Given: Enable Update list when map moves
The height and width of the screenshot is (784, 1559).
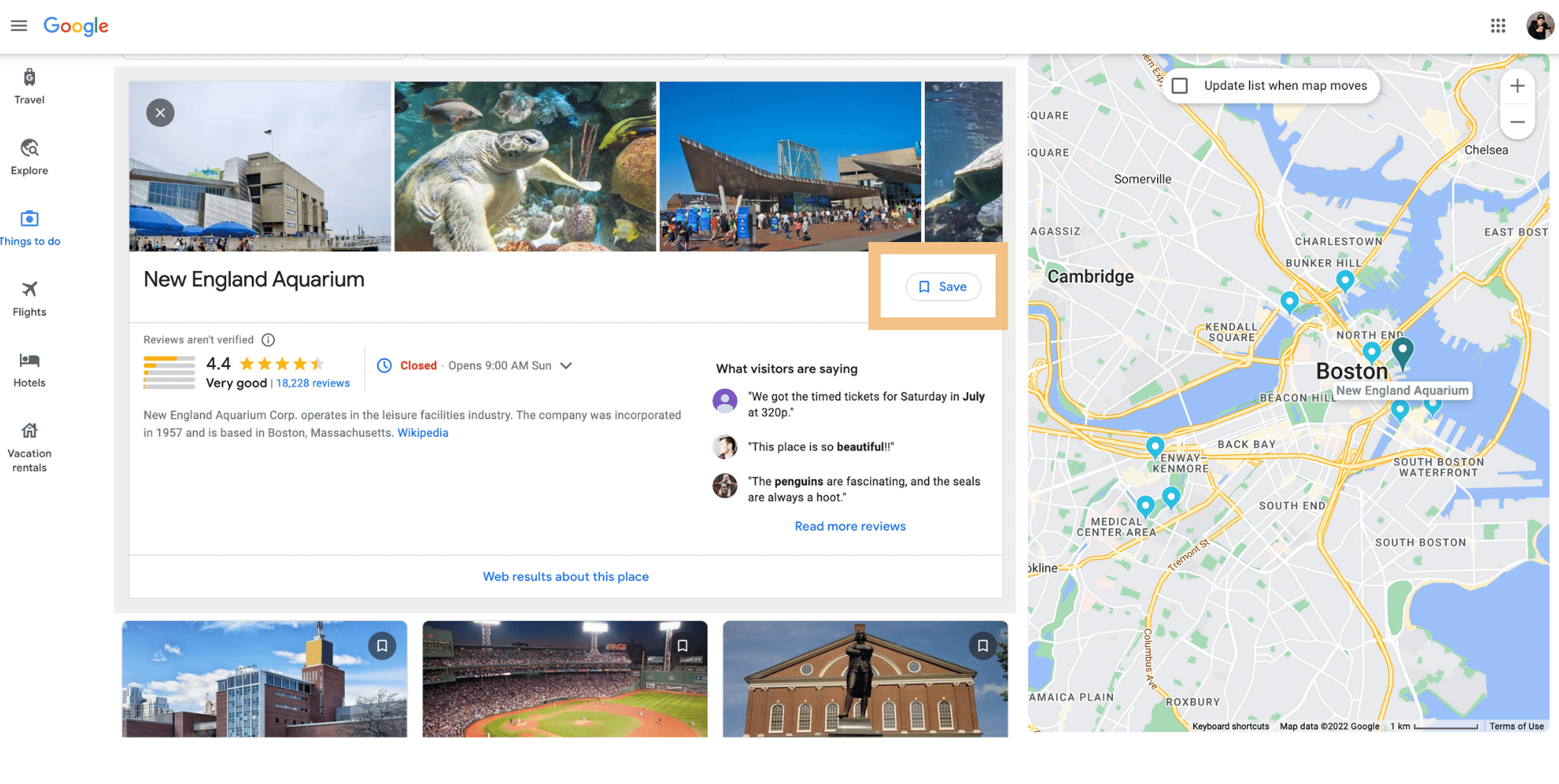Looking at the screenshot, I should 1180,86.
